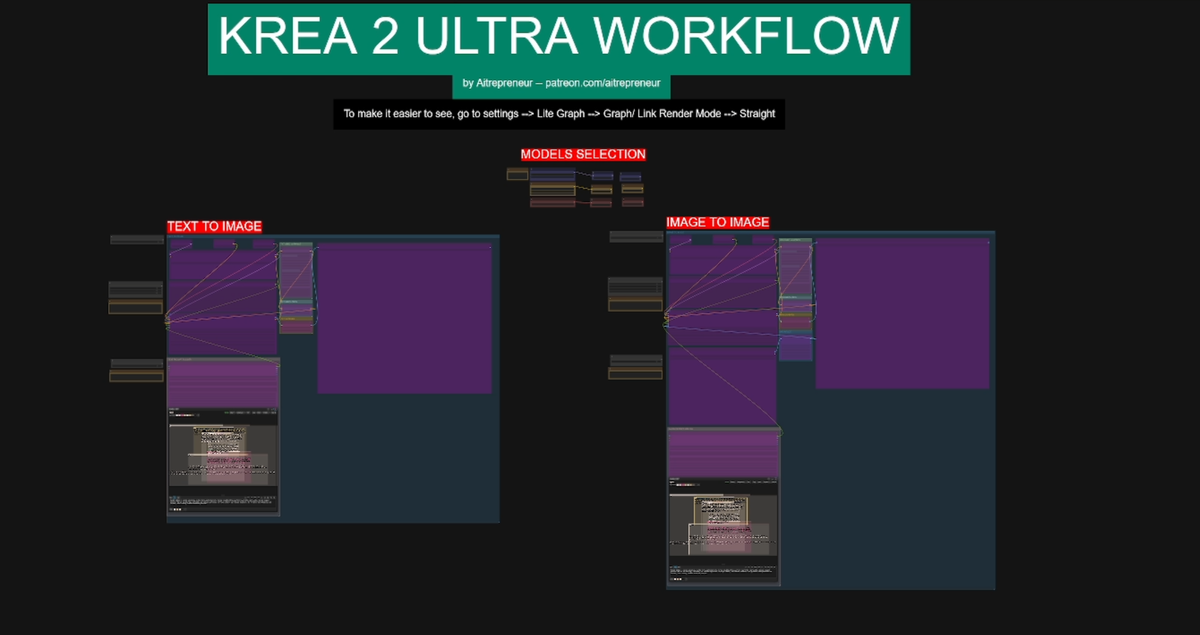This screenshot has height=635, width=1200.
Task: Select the TEXT TO IMAGE label
Action: pos(214,227)
